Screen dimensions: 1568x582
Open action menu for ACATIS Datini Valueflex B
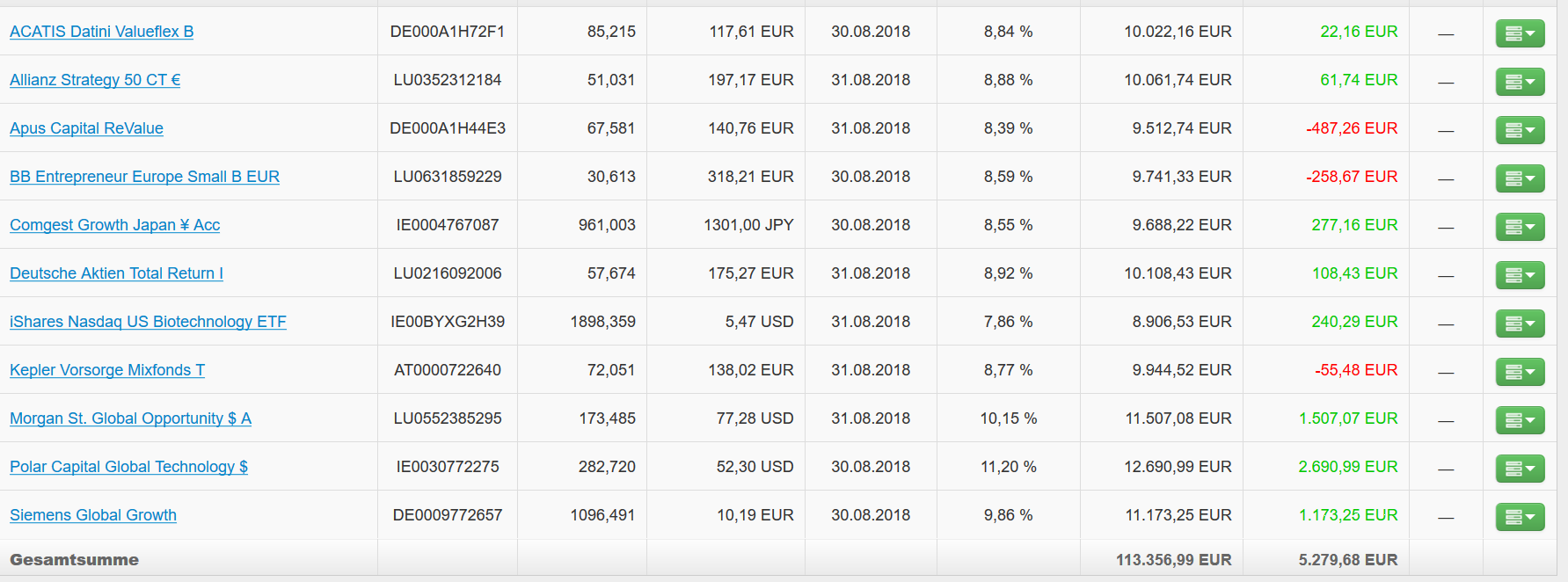(1520, 33)
